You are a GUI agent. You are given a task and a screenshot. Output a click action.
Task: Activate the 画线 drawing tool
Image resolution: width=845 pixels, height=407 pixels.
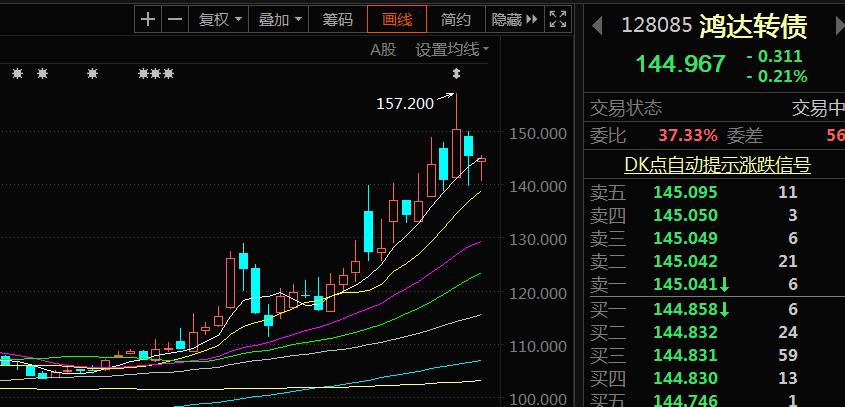(397, 20)
